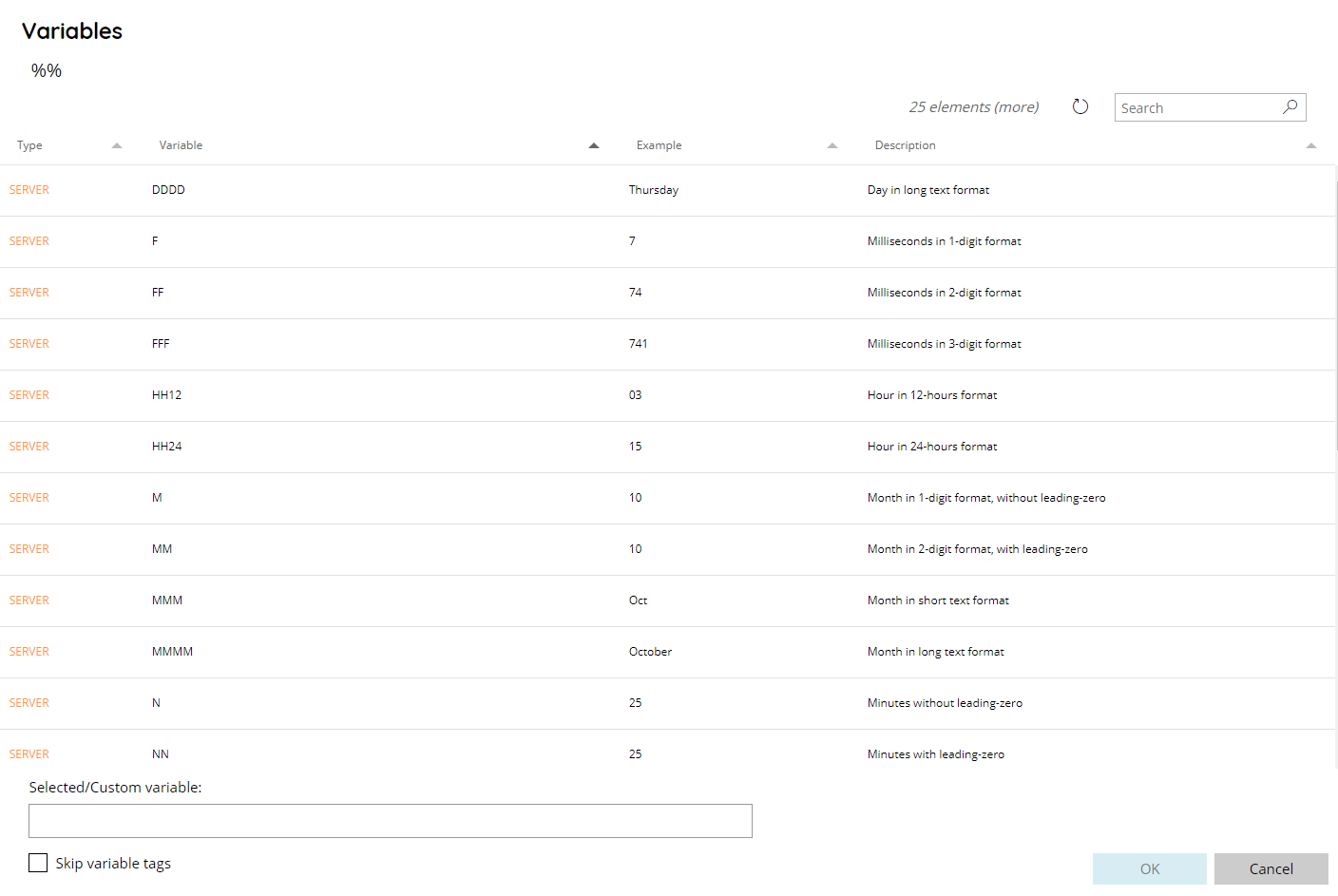Screen dimensions: 1338x896
Task: Click the search magnifier icon
Action: click(1290, 107)
